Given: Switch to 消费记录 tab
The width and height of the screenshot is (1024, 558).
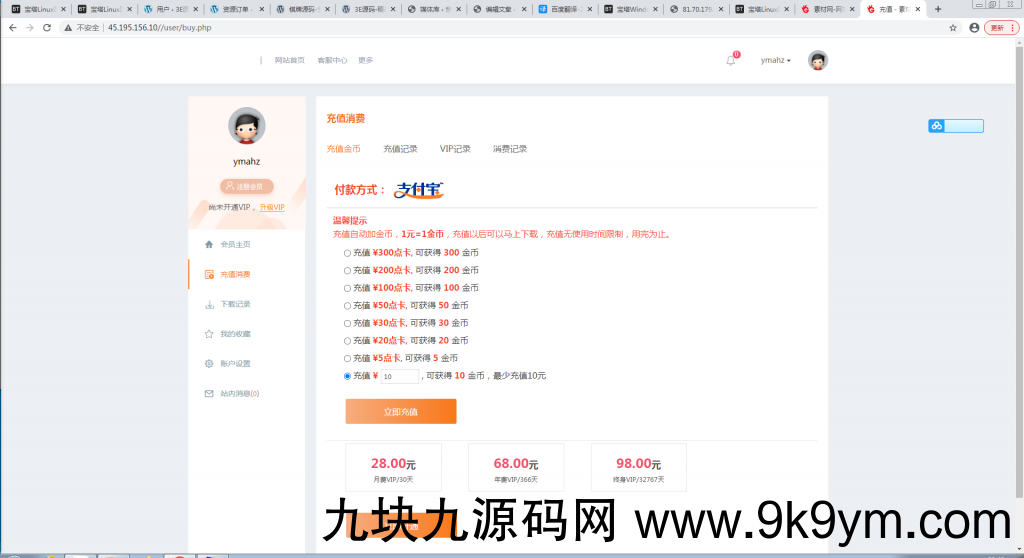Looking at the screenshot, I should 510,149.
